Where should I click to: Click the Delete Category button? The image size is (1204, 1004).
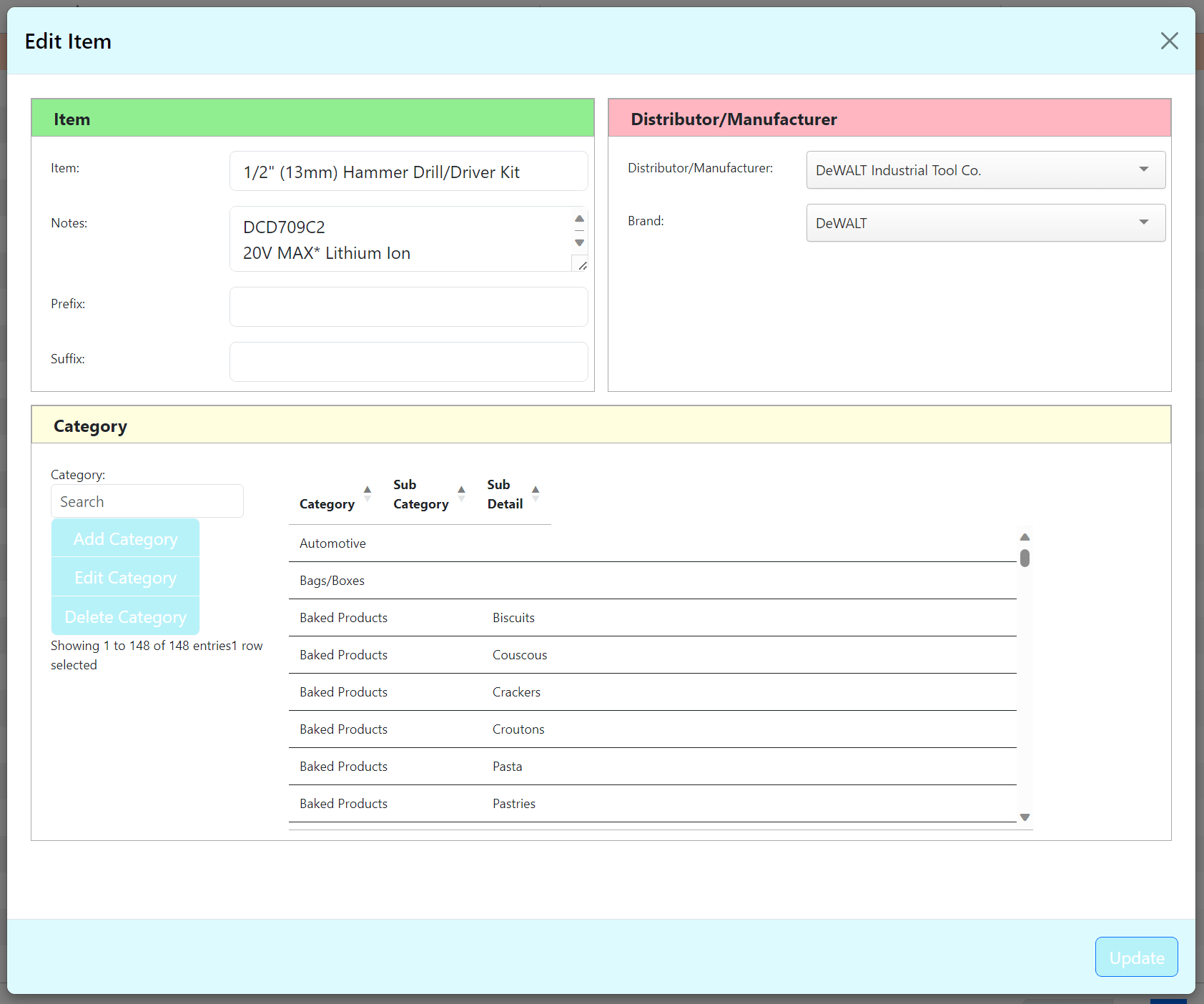click(x=125, y=616)
